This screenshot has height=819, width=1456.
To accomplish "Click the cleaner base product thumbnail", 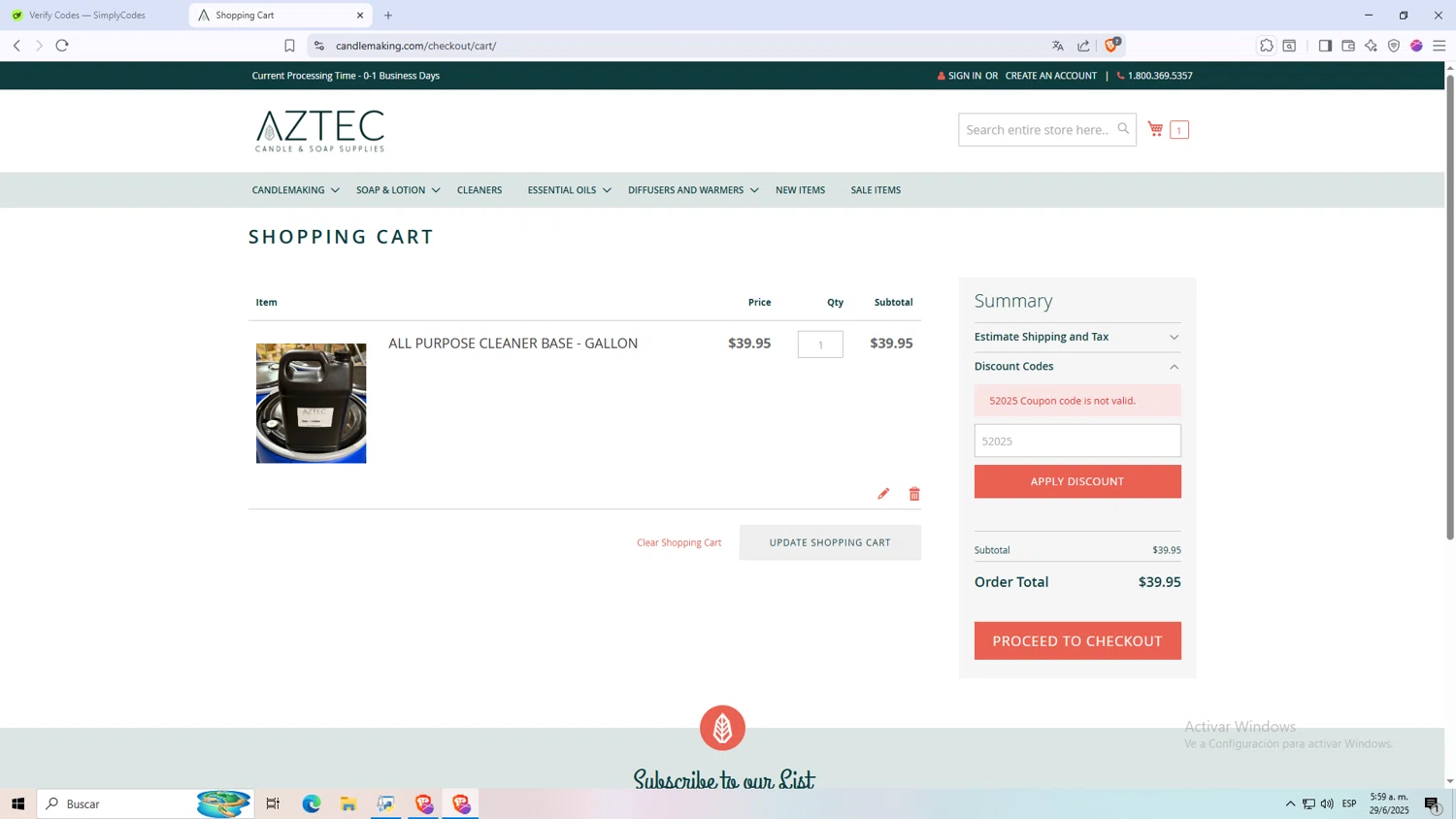I will click(x=311, y=403).
